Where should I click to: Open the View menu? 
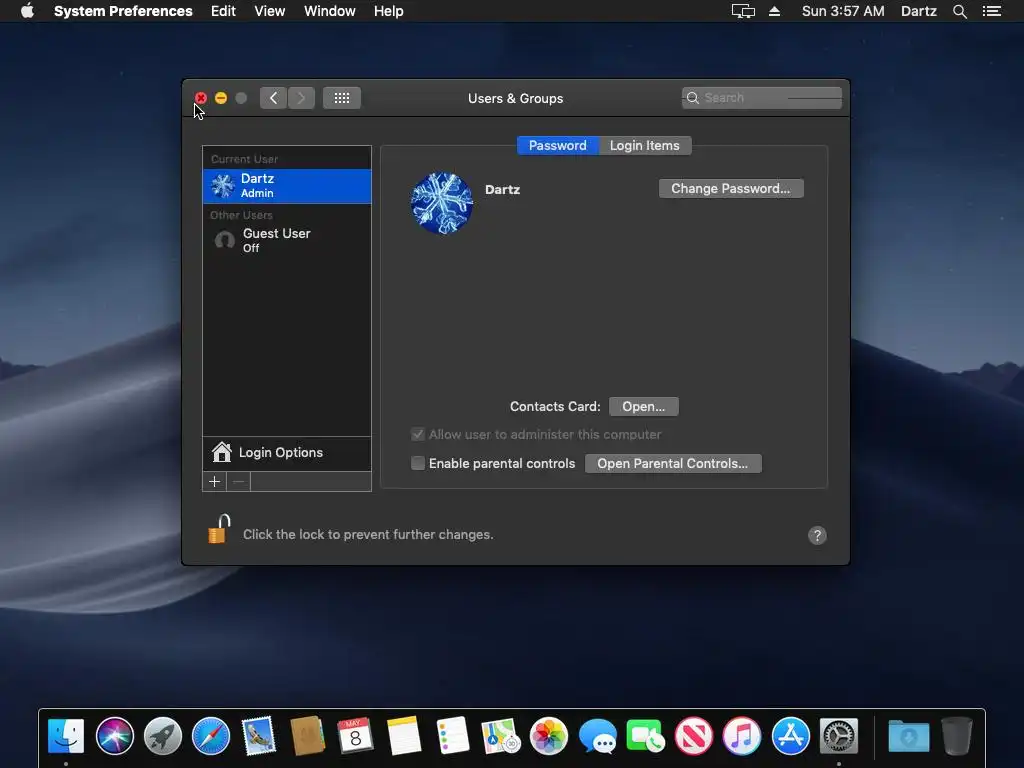[x=270, y=11]
